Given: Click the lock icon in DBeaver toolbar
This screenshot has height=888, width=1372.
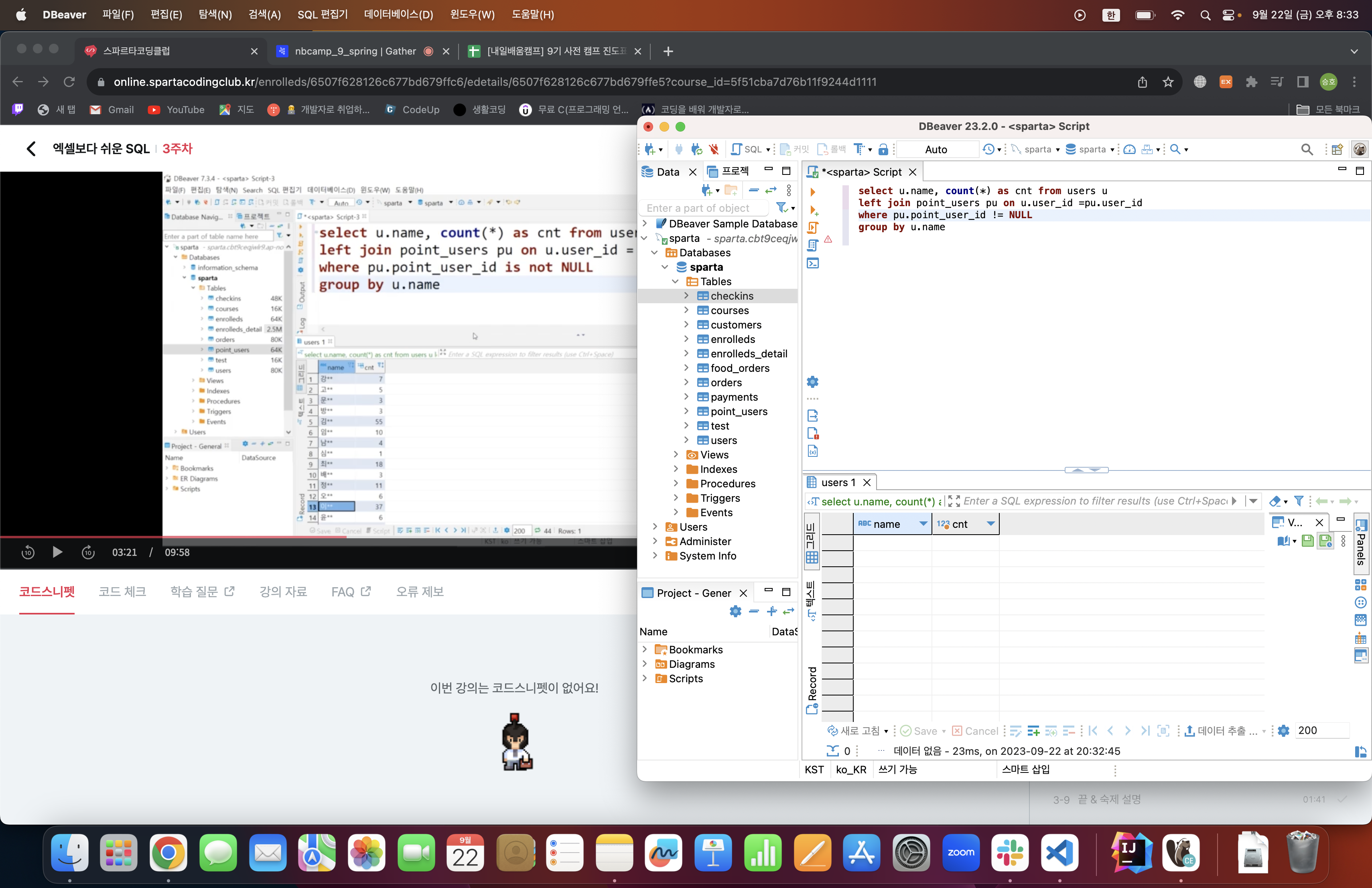Looking at the screenshot, I should pos(883,149).
